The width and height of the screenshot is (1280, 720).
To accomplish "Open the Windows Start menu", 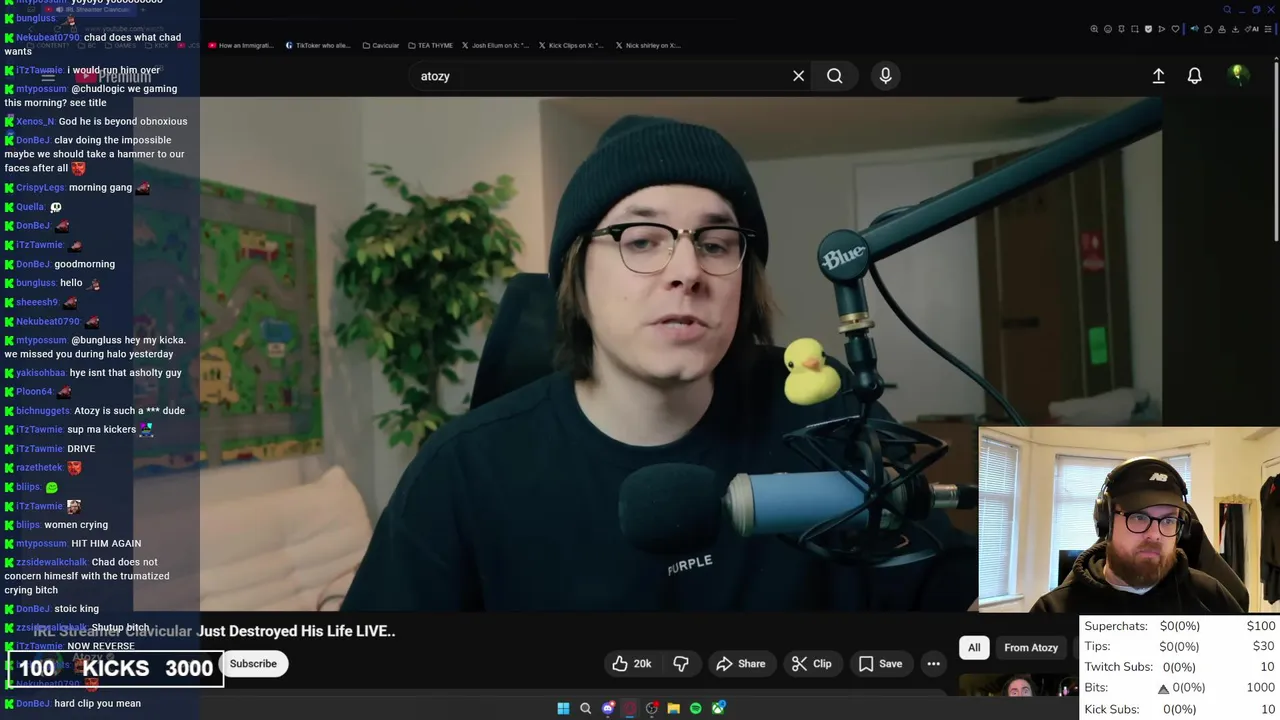I will tap(563, 708).
